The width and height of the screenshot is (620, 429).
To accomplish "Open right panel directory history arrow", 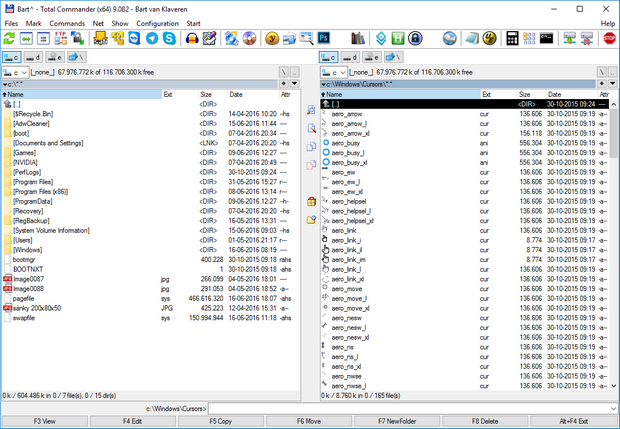I will pos(612,84).
